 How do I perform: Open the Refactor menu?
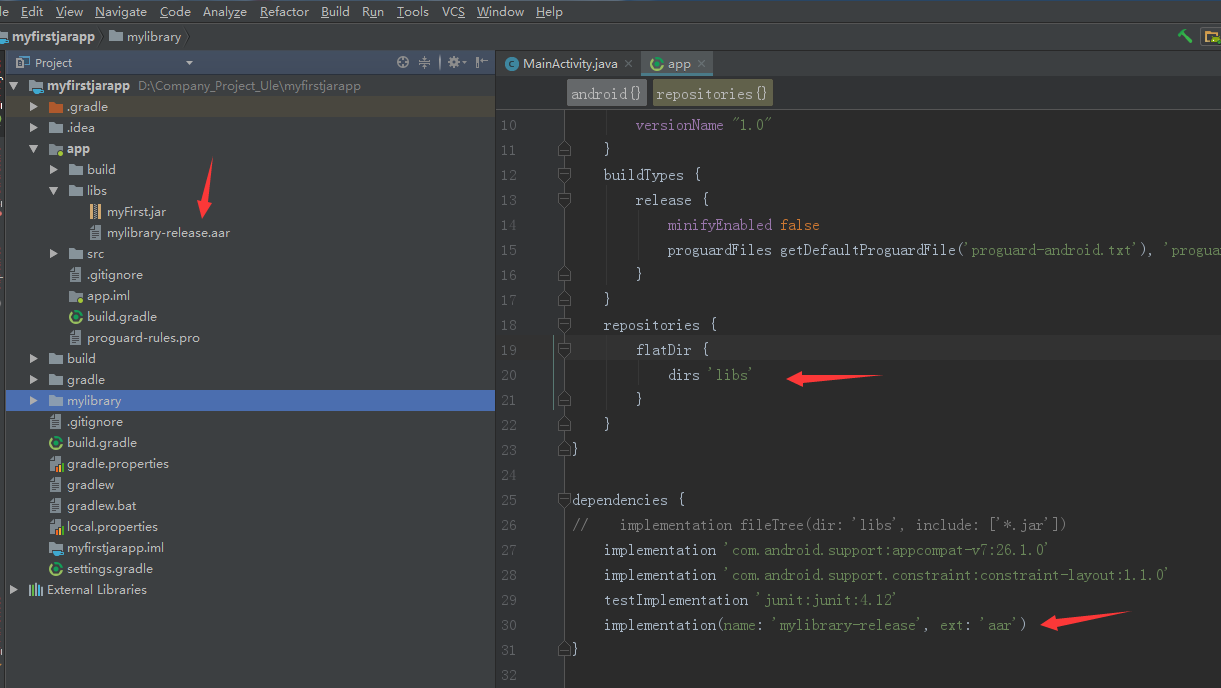(284, 12)
